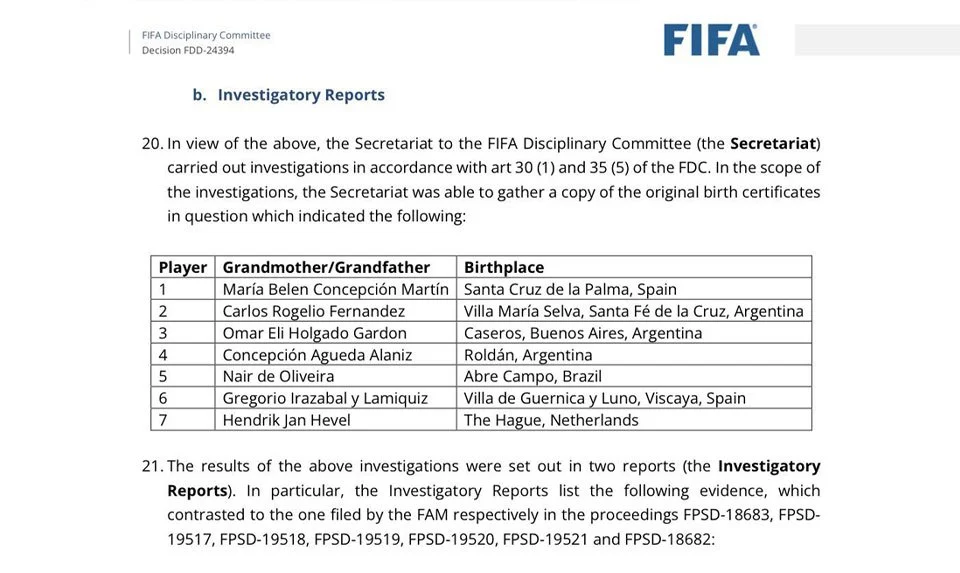Screen dimensions: 960x573
Task: Click the grey box beside the FIFA logo
Action: pos(876,40)
